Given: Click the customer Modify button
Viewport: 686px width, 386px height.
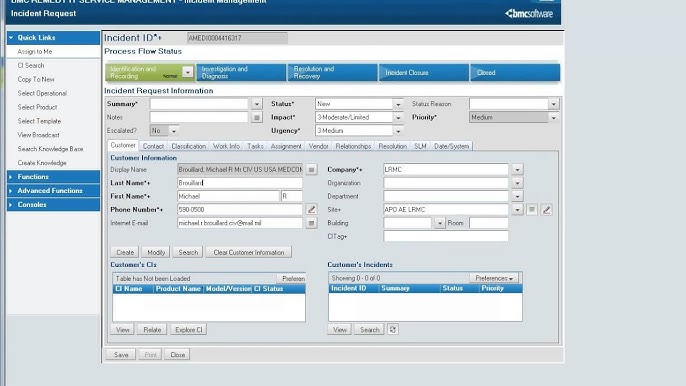Looking at the screenshot, I should pyautogui.click(x=156, y=253).
